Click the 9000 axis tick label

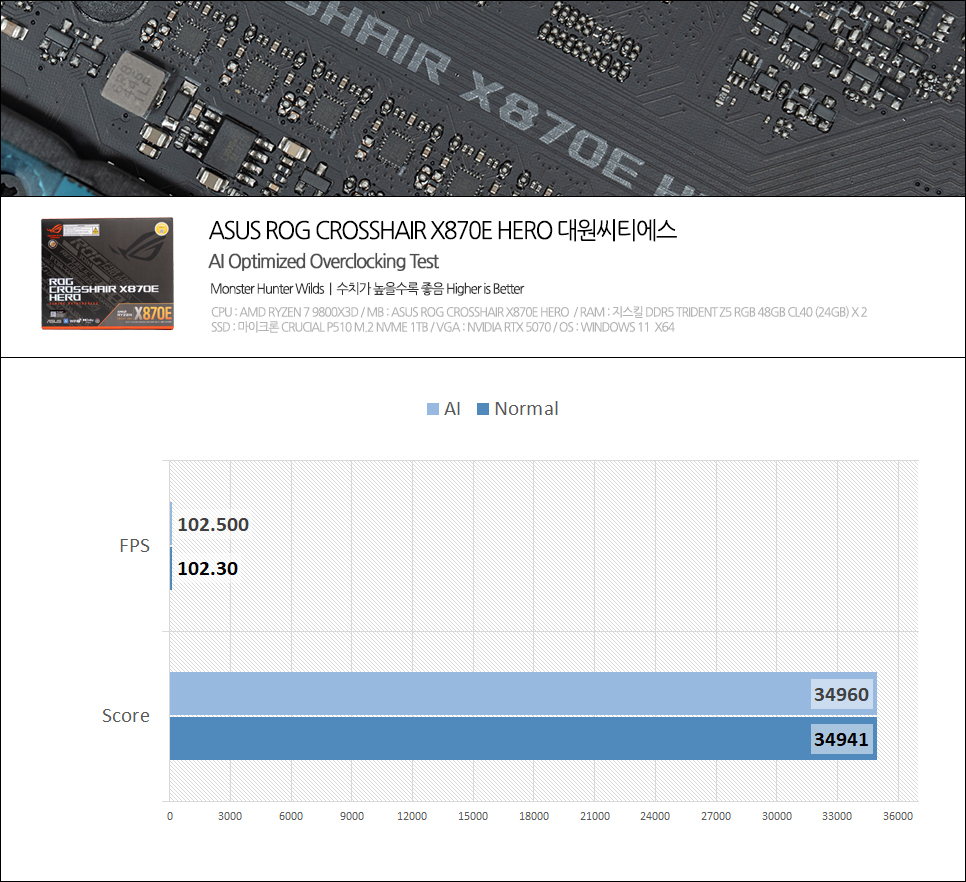click(x=352, y=816)
